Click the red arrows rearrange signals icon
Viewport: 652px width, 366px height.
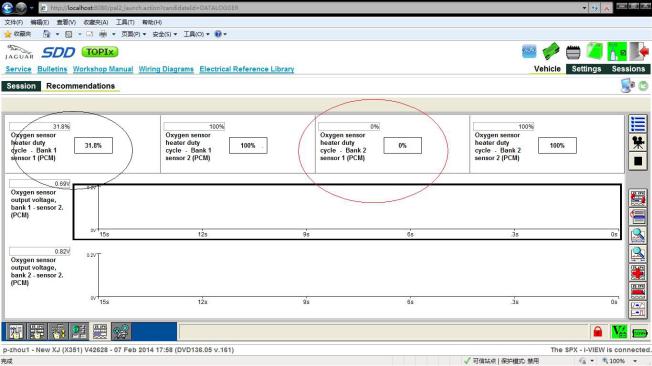[x=638, y=198]
